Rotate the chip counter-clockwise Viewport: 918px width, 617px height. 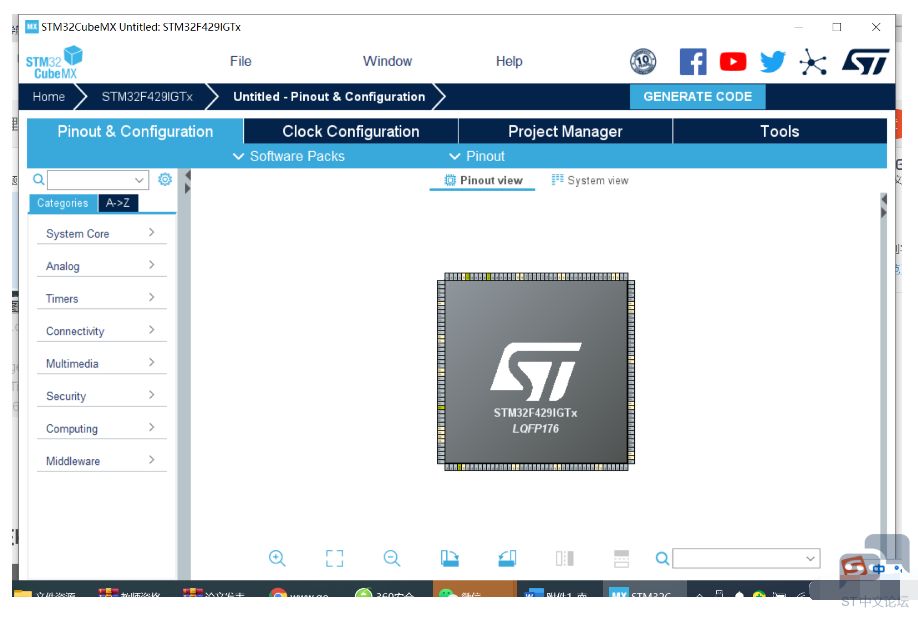[507, 558]
